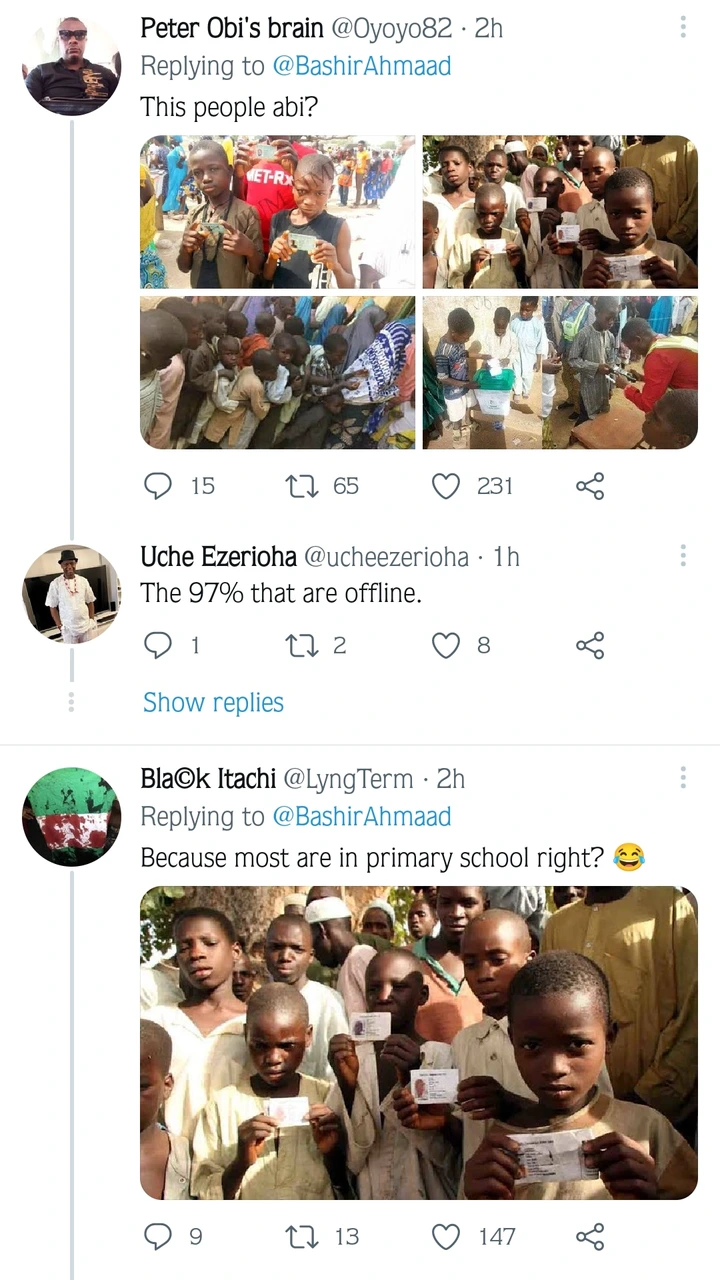Retweet Uche Ezerioha's tweet
Screen dimensions: 720x1280
(300, 645)
